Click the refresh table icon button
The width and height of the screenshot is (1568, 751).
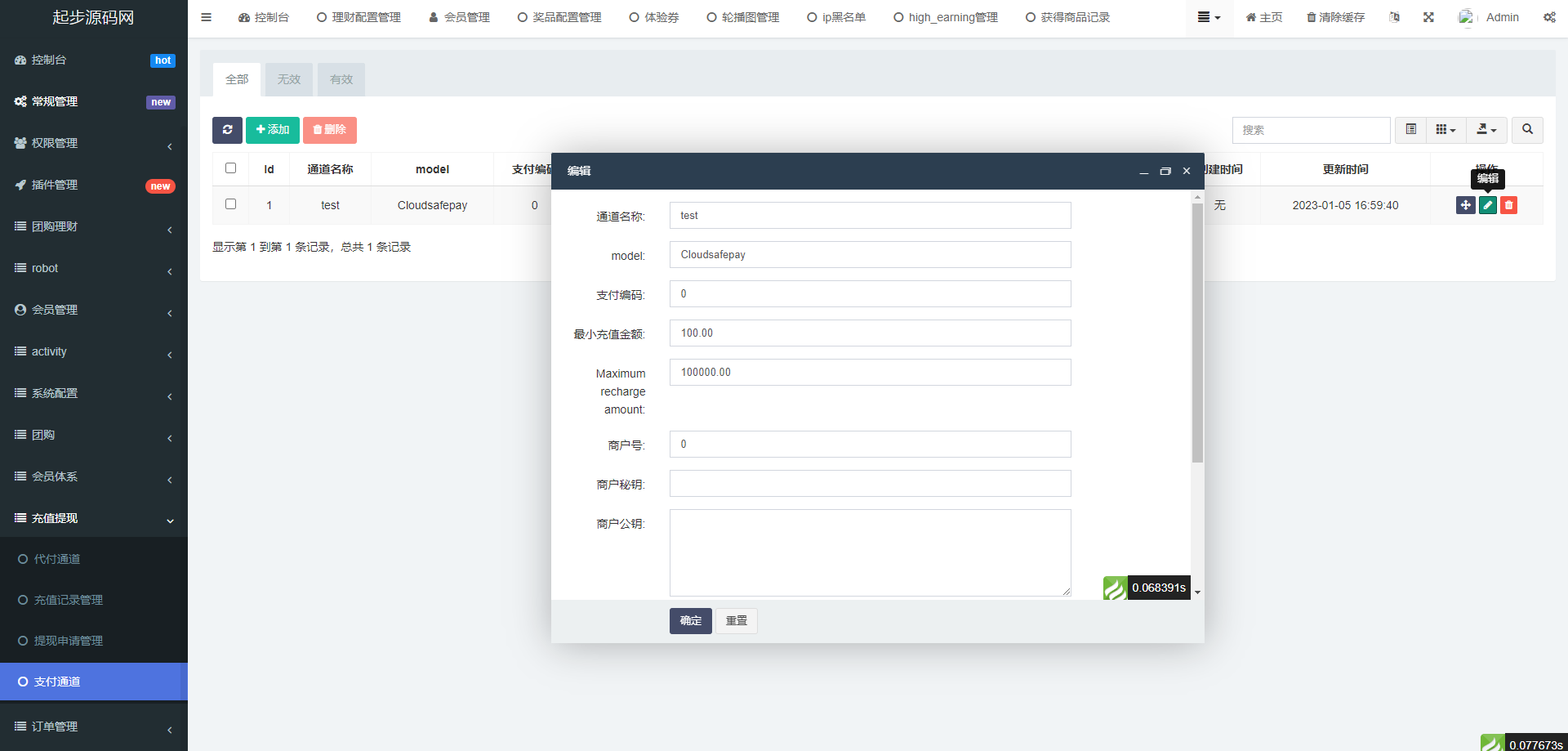(227, 130)
